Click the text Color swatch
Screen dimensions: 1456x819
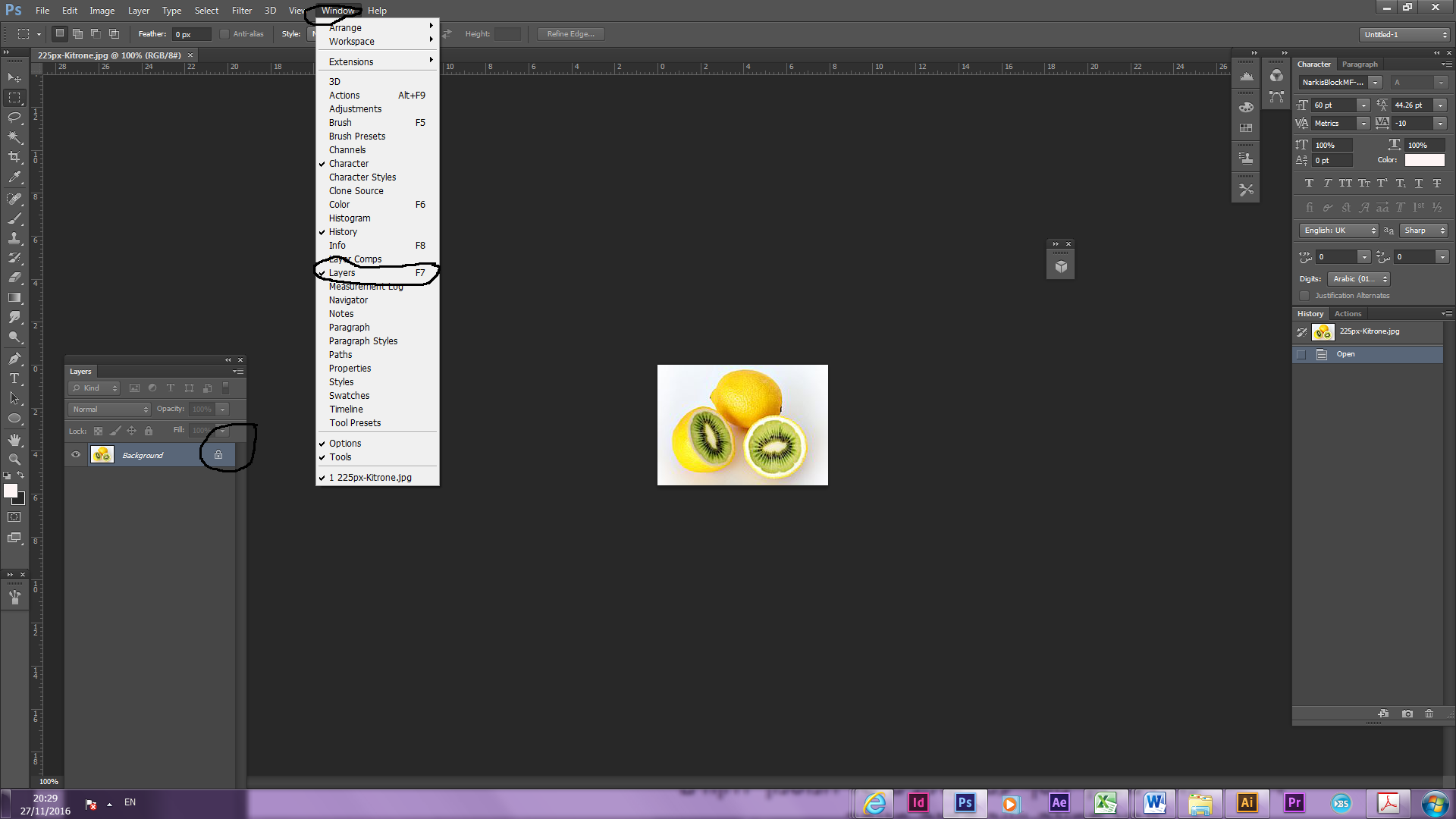click(x=1424, y=160)
